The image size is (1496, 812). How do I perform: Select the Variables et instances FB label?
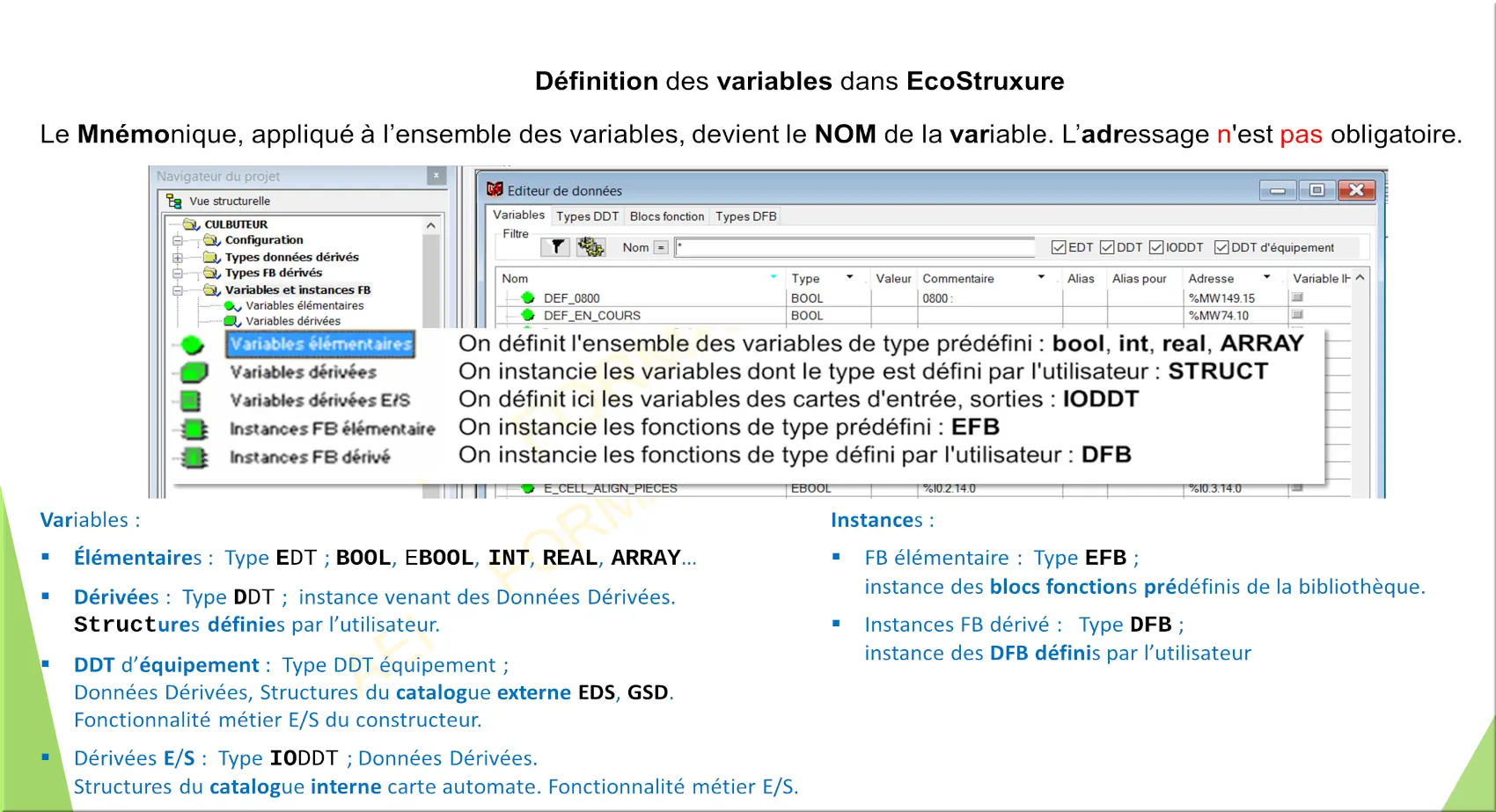pos(297,289)
